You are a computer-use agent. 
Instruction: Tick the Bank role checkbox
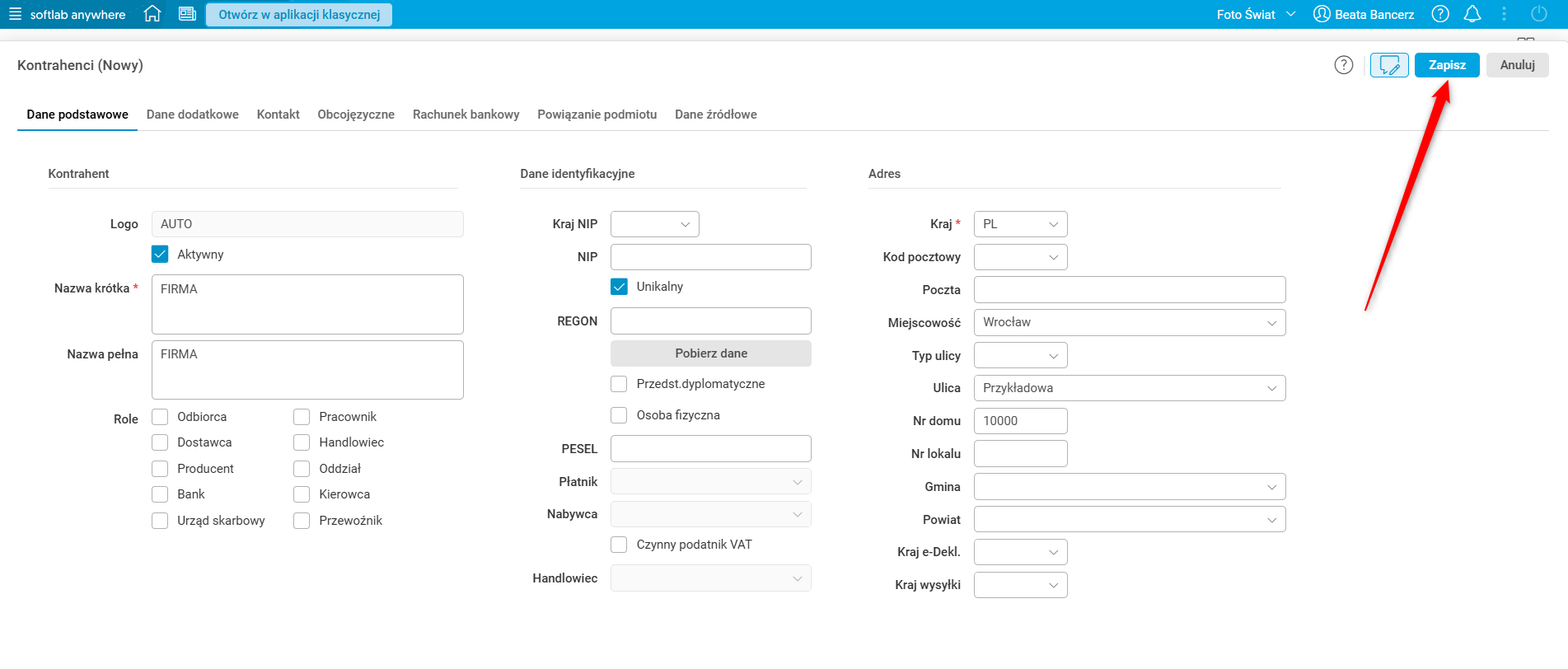(160, 494)
